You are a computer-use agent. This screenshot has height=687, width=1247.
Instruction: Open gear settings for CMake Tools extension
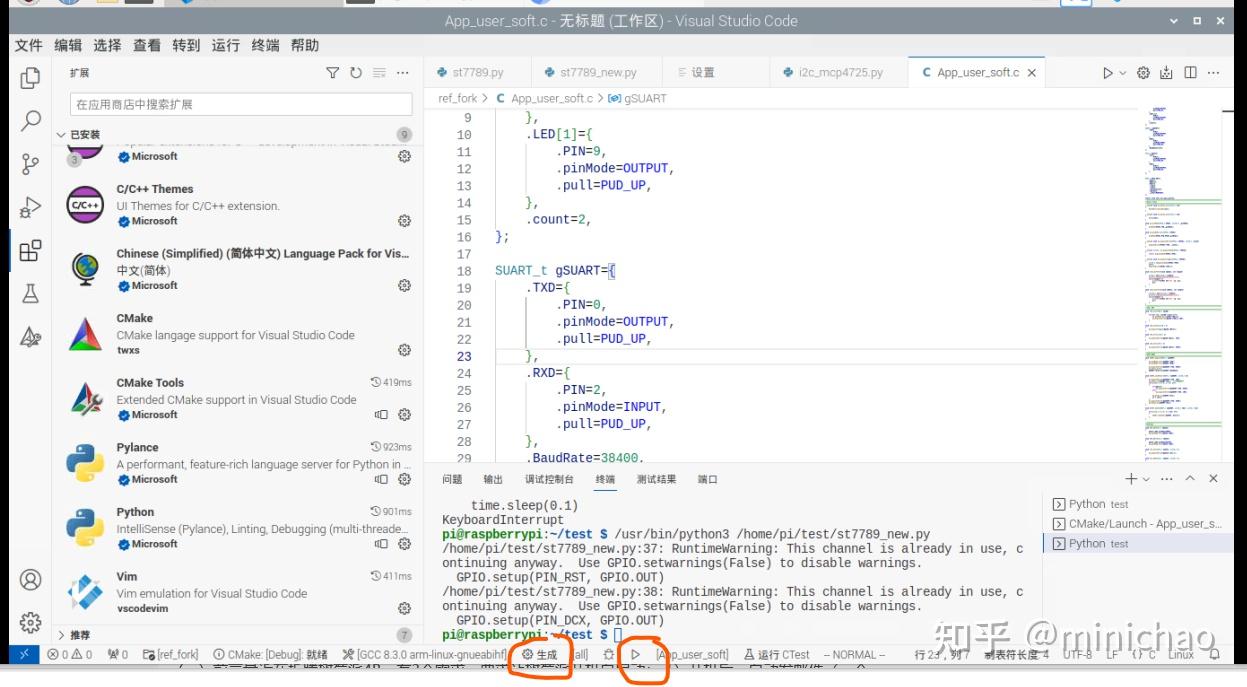click(x=404, y=414)
